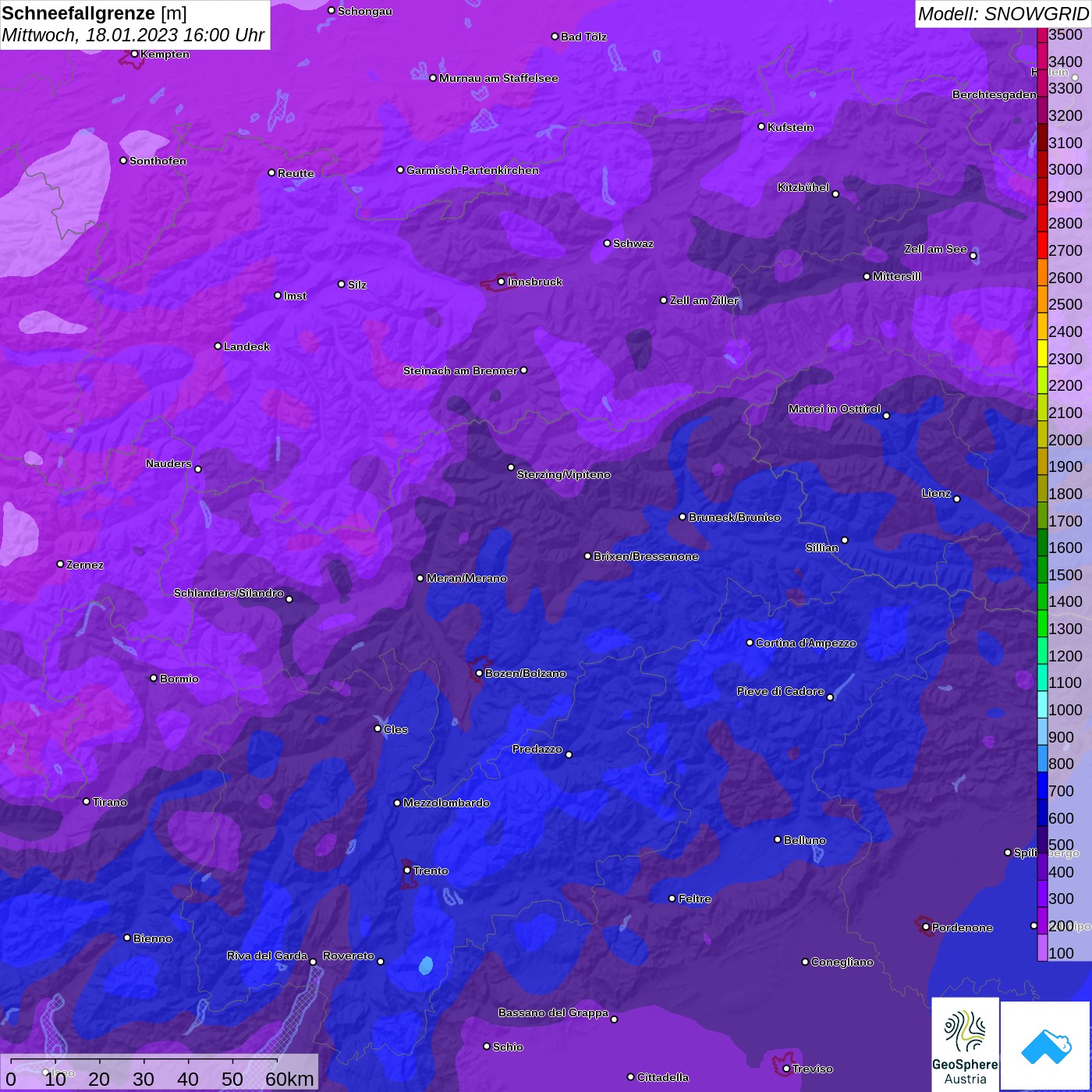Click the Zernez label
The width and height of the screenshot is (1092, 1092).
tap(85, 565)
